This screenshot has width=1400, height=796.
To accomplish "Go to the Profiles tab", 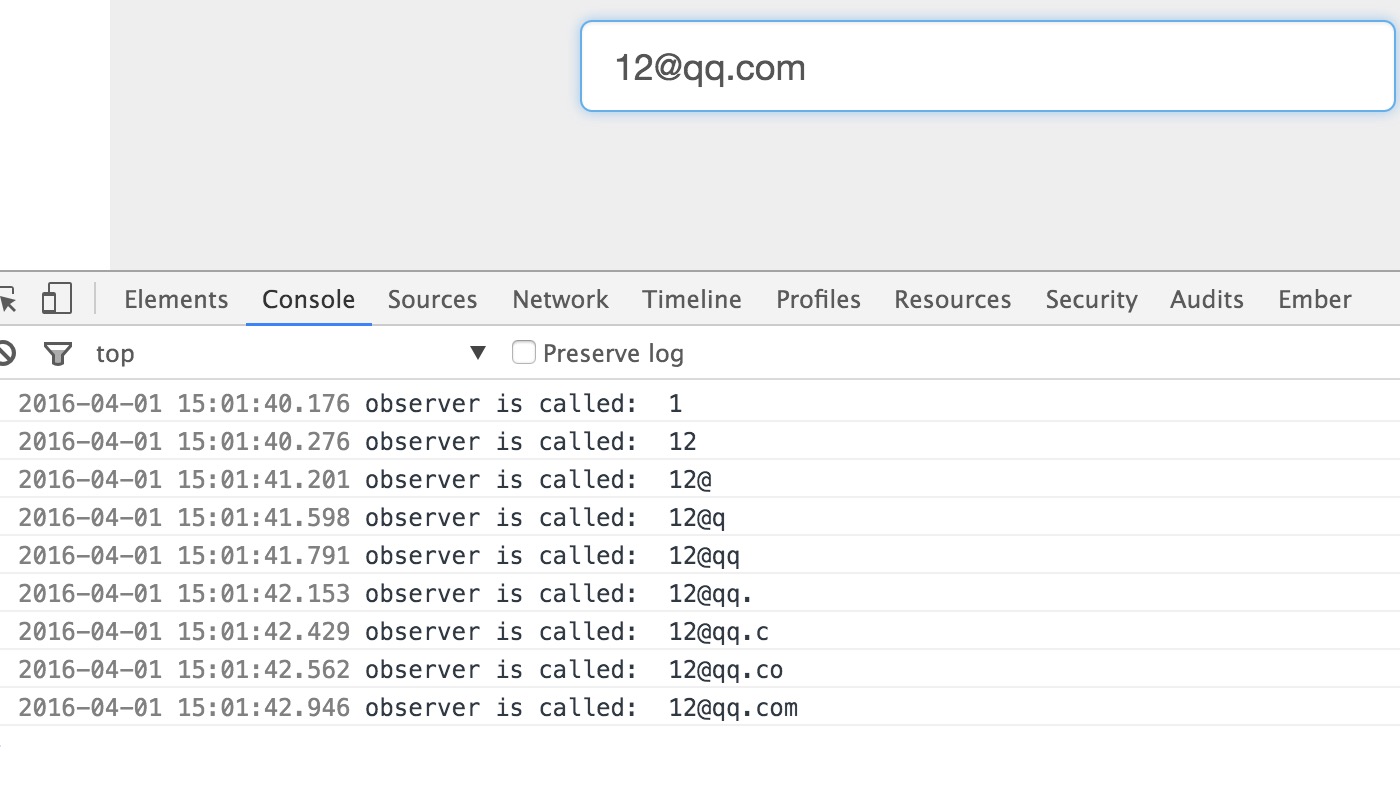I will click(818, 299).
